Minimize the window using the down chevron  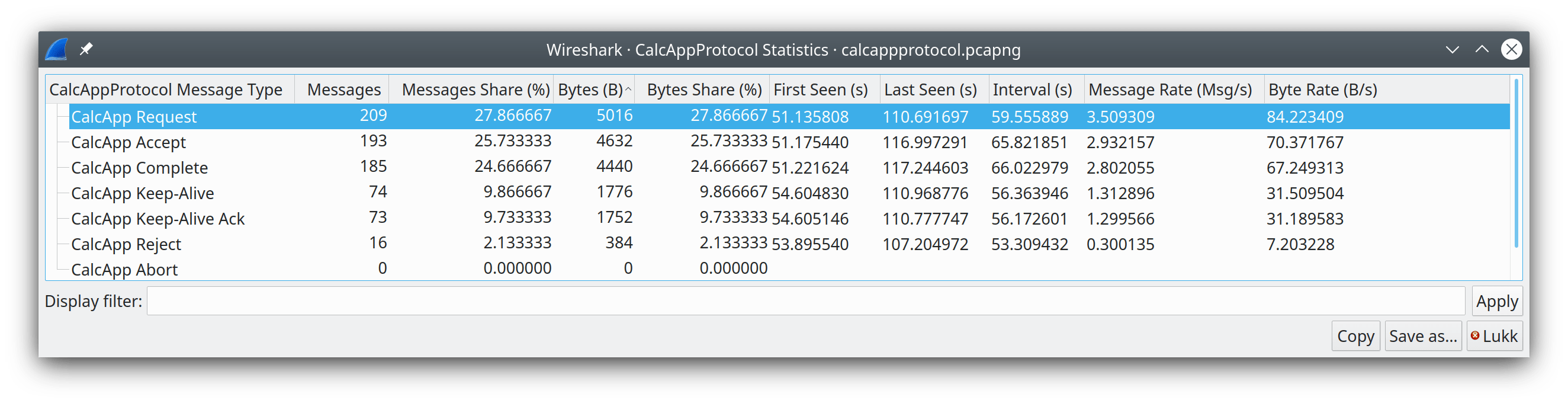pyautogui.click(x=1453, y=50)
